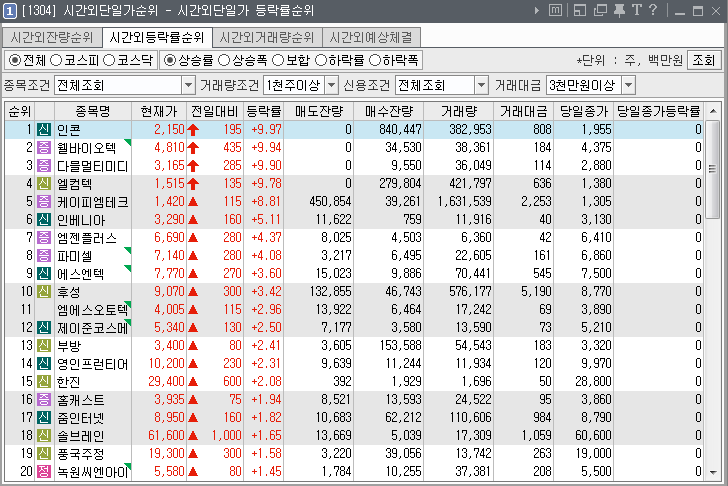Click 인콘 current price 2,150
This screenshot has width=728, height=486.
coord(169,130)
